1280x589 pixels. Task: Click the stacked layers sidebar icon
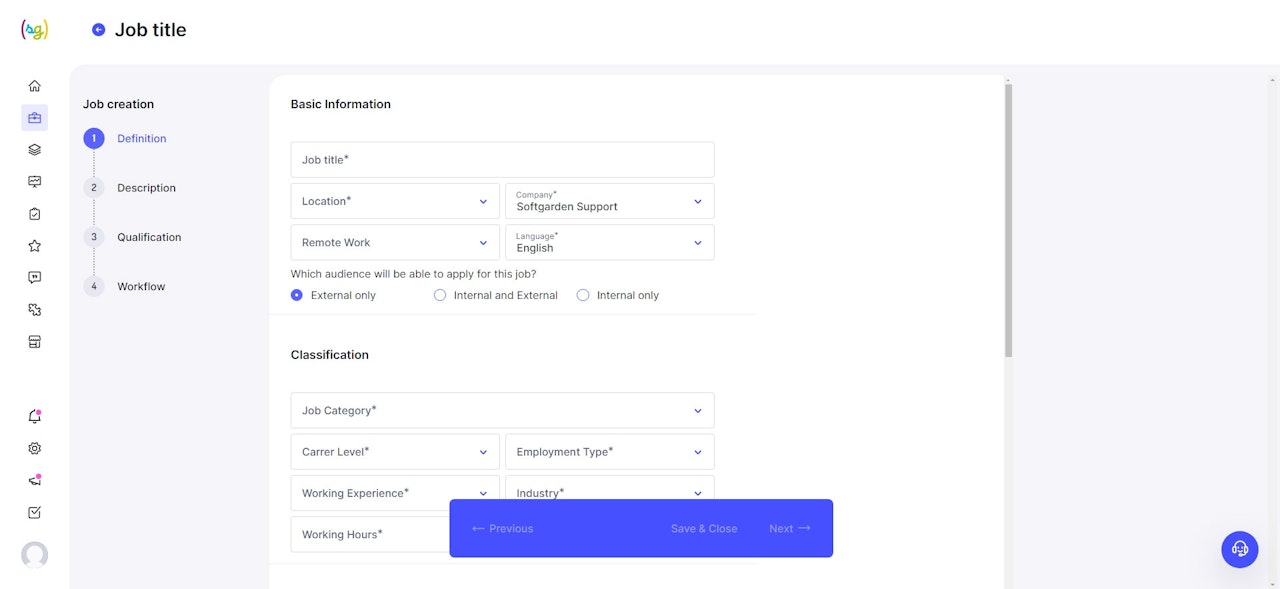click(34, 150)
